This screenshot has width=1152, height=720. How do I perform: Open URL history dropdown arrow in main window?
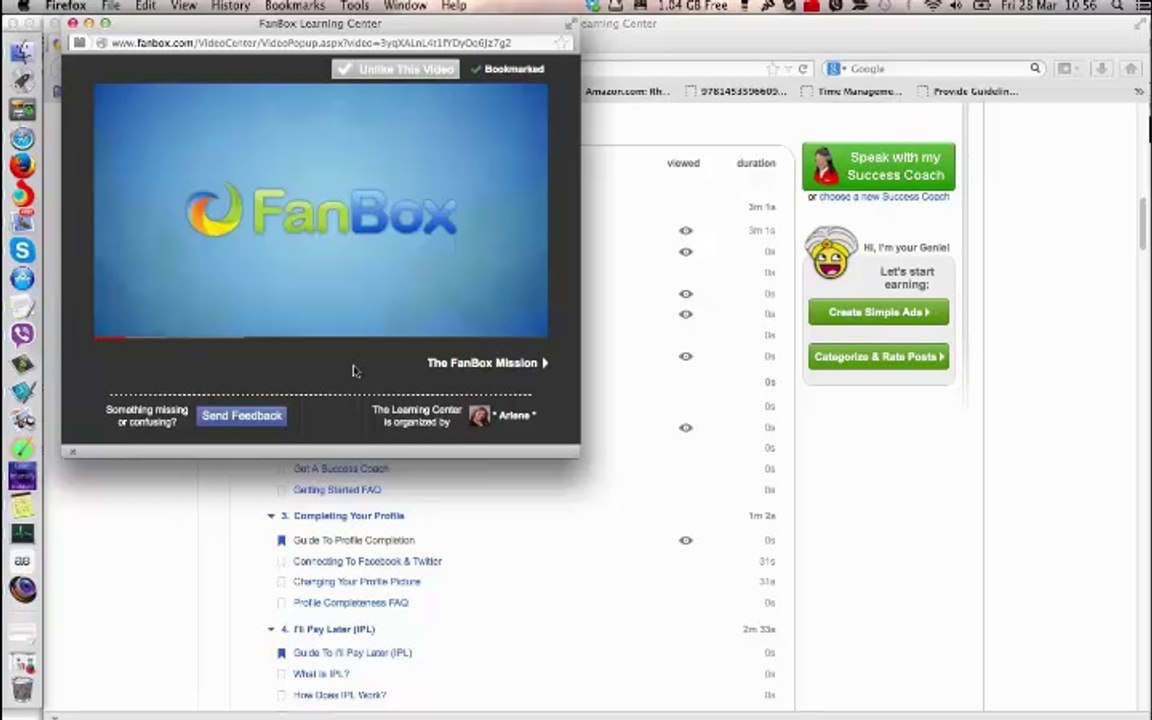(x=788, y=69)
